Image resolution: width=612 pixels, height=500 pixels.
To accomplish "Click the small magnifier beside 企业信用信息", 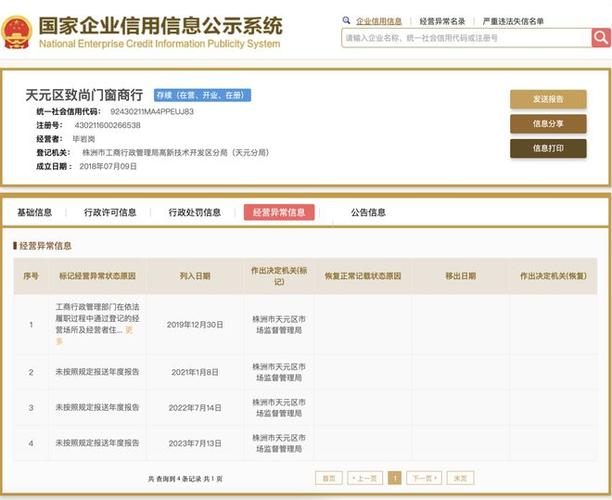I will click(346, 20).
